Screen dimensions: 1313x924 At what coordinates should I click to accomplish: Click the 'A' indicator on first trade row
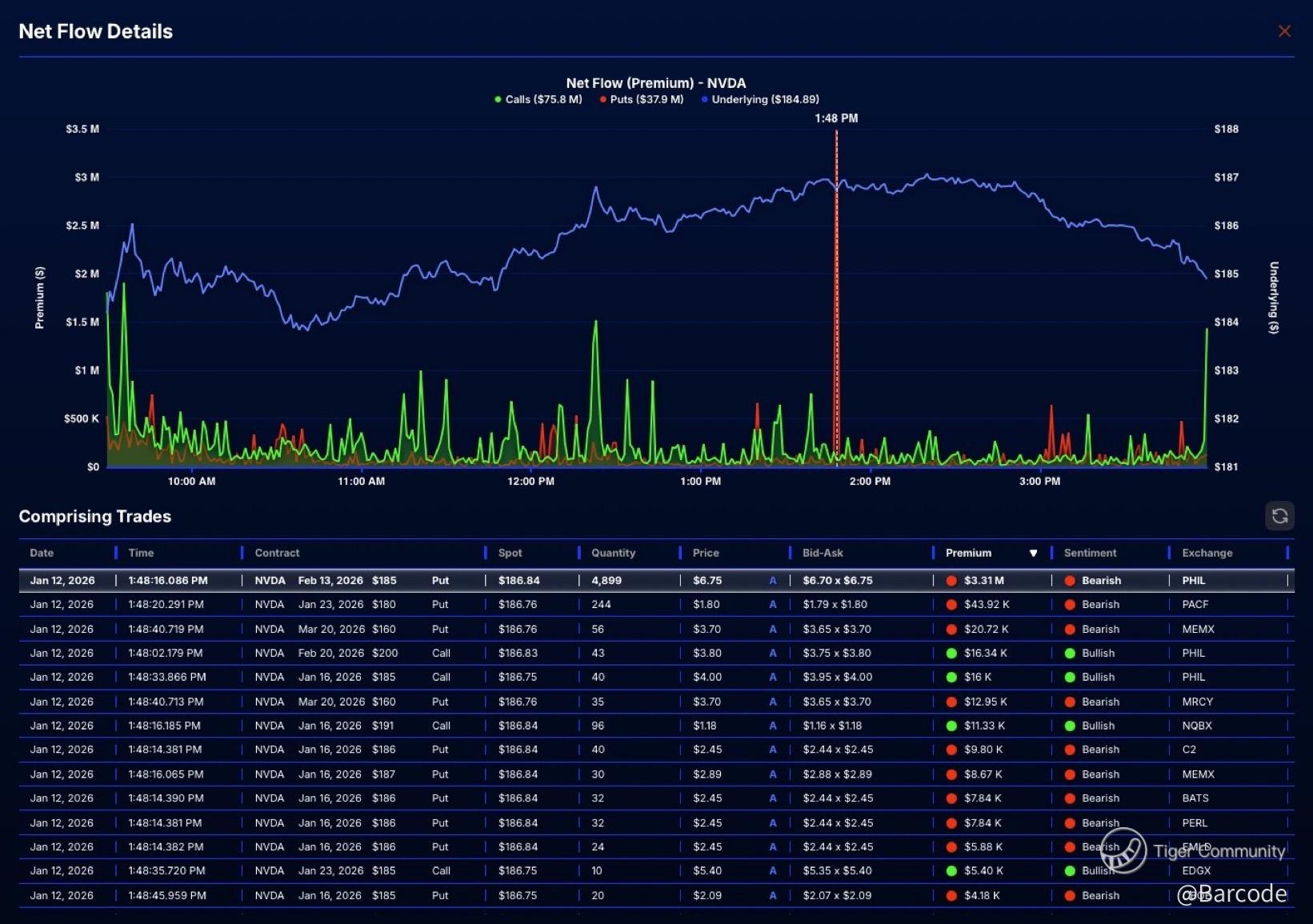772,581
